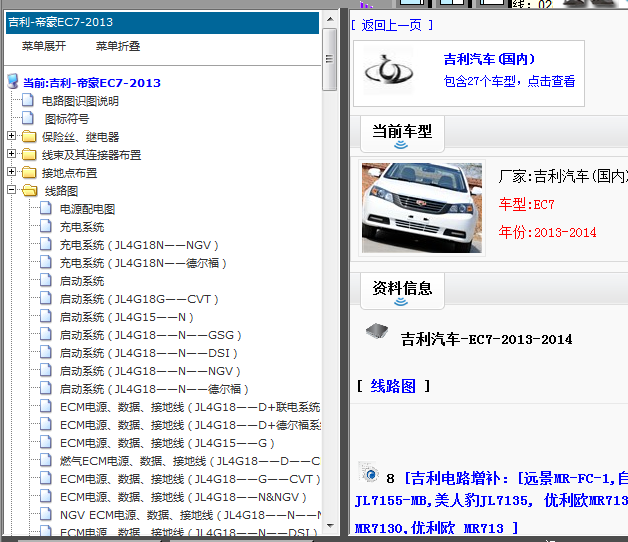
Task: Click the tree panel scrollbar up arrow
Action: 329,20
